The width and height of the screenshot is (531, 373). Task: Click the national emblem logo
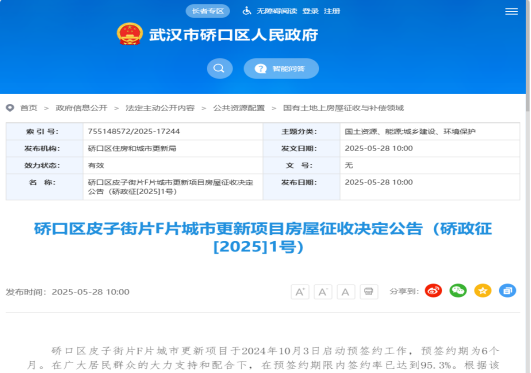coord(129,34)
